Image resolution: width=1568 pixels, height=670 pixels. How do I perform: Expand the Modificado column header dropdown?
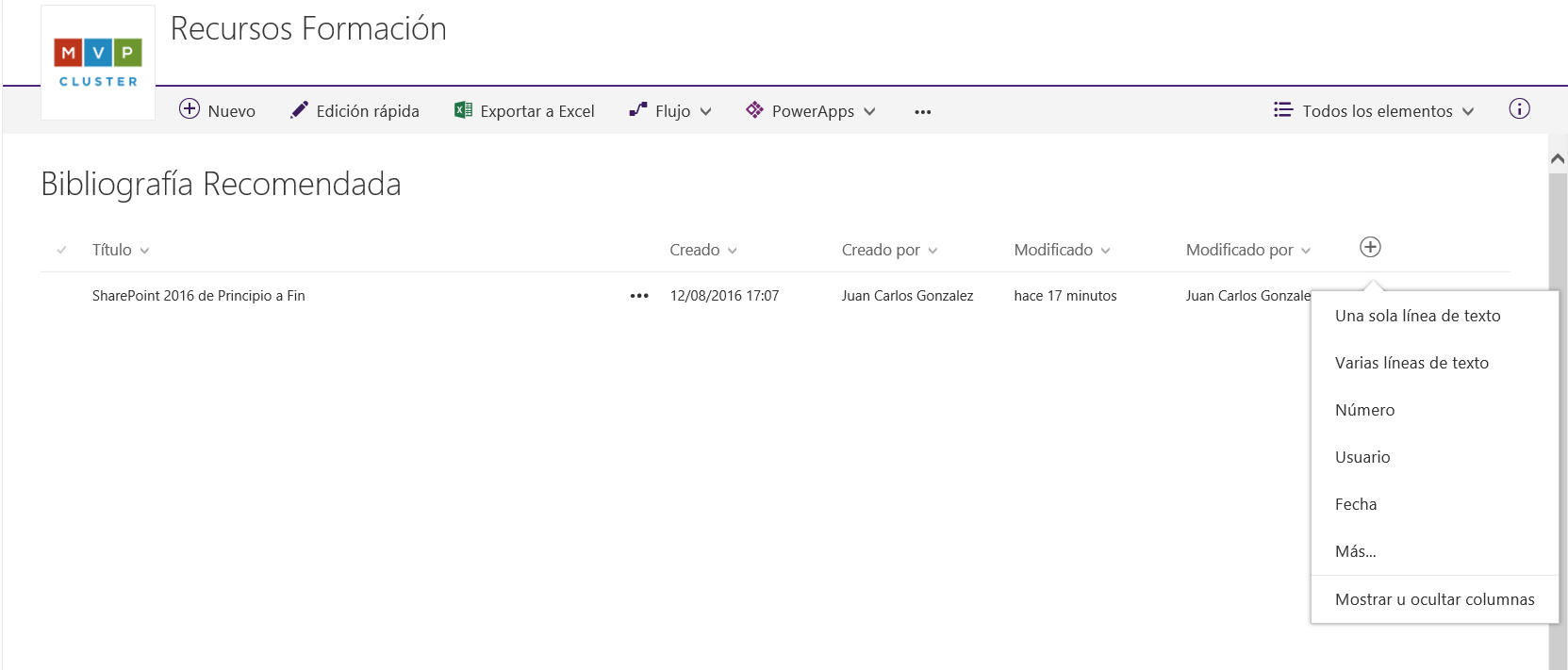[1105, 251]
